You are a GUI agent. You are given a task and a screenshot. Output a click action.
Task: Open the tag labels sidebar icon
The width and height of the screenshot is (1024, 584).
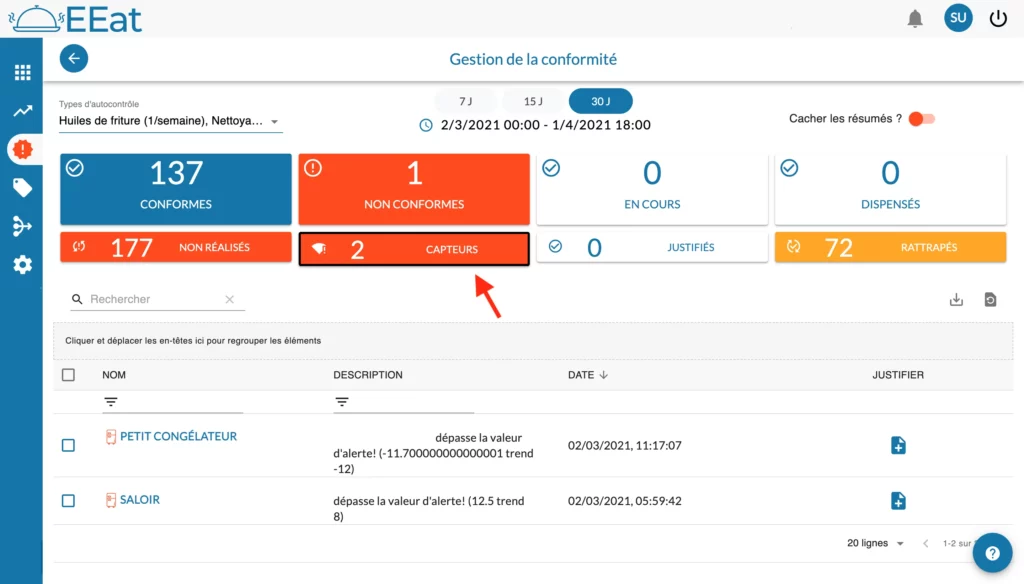click(x=22, y=188)
